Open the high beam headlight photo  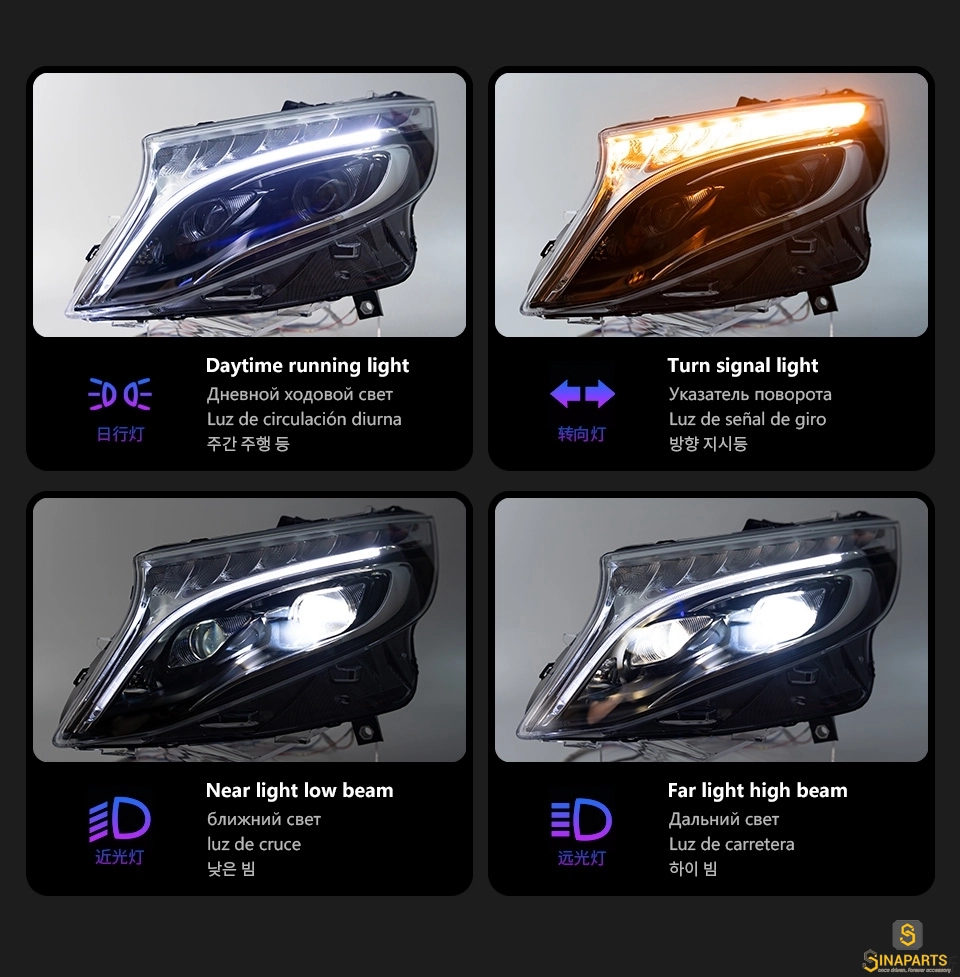(711, 629)
